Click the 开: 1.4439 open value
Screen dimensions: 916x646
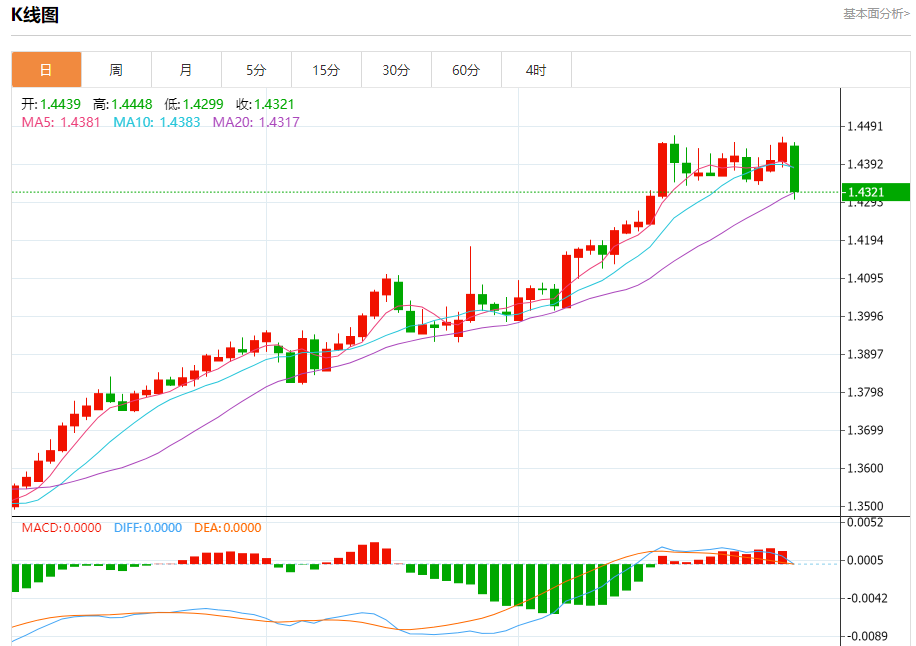51,104
